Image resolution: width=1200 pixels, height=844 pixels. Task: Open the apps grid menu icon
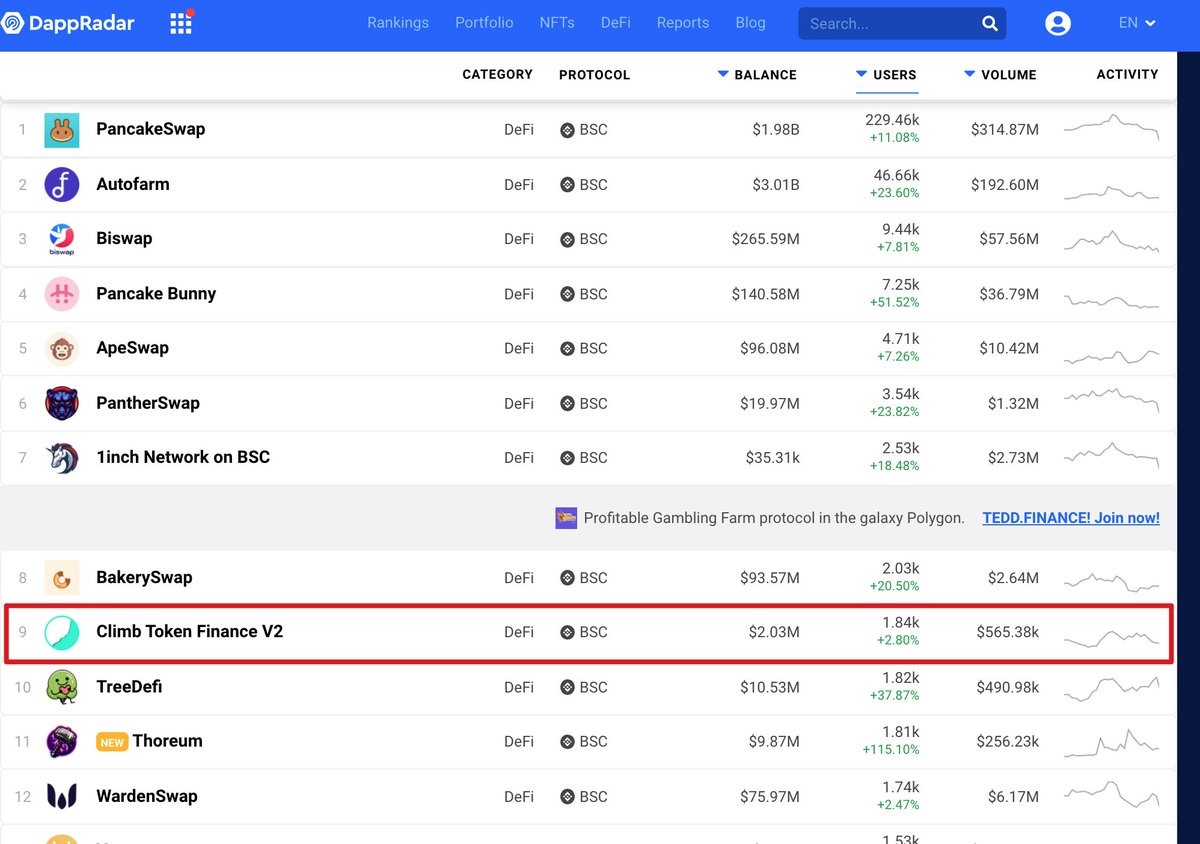click(180, 23)
